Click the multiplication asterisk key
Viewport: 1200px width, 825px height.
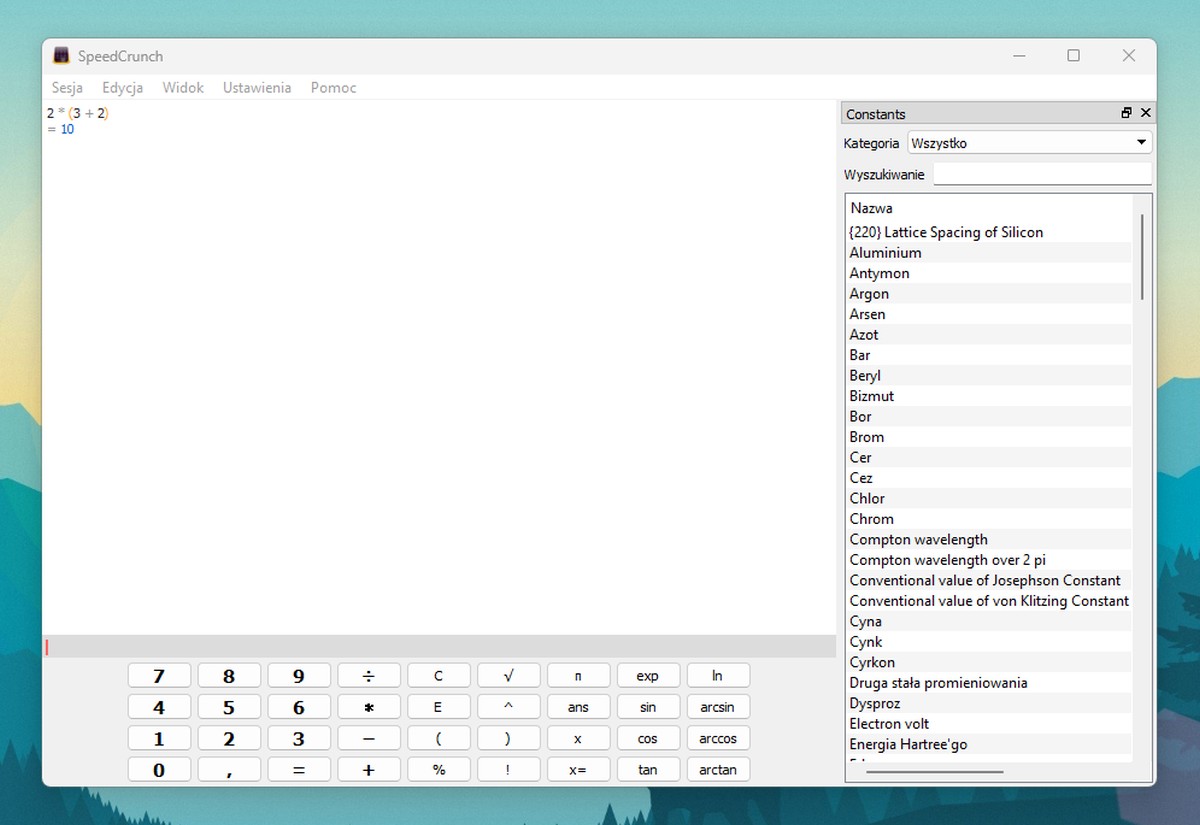click(x=368, y=708)
